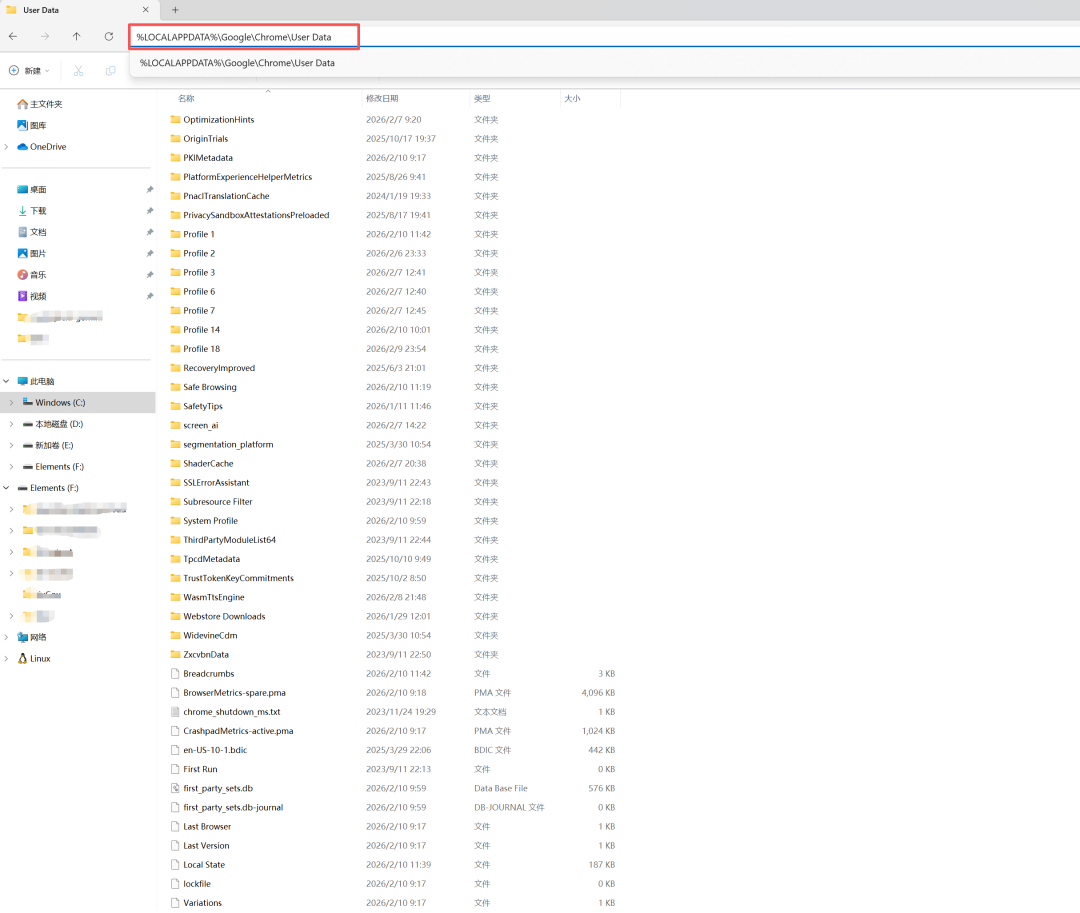Image resolution: width=1080 pixels, height=913 pixels.
Task: Sort by 名称 Name column
Action: [x=186, y=98]
